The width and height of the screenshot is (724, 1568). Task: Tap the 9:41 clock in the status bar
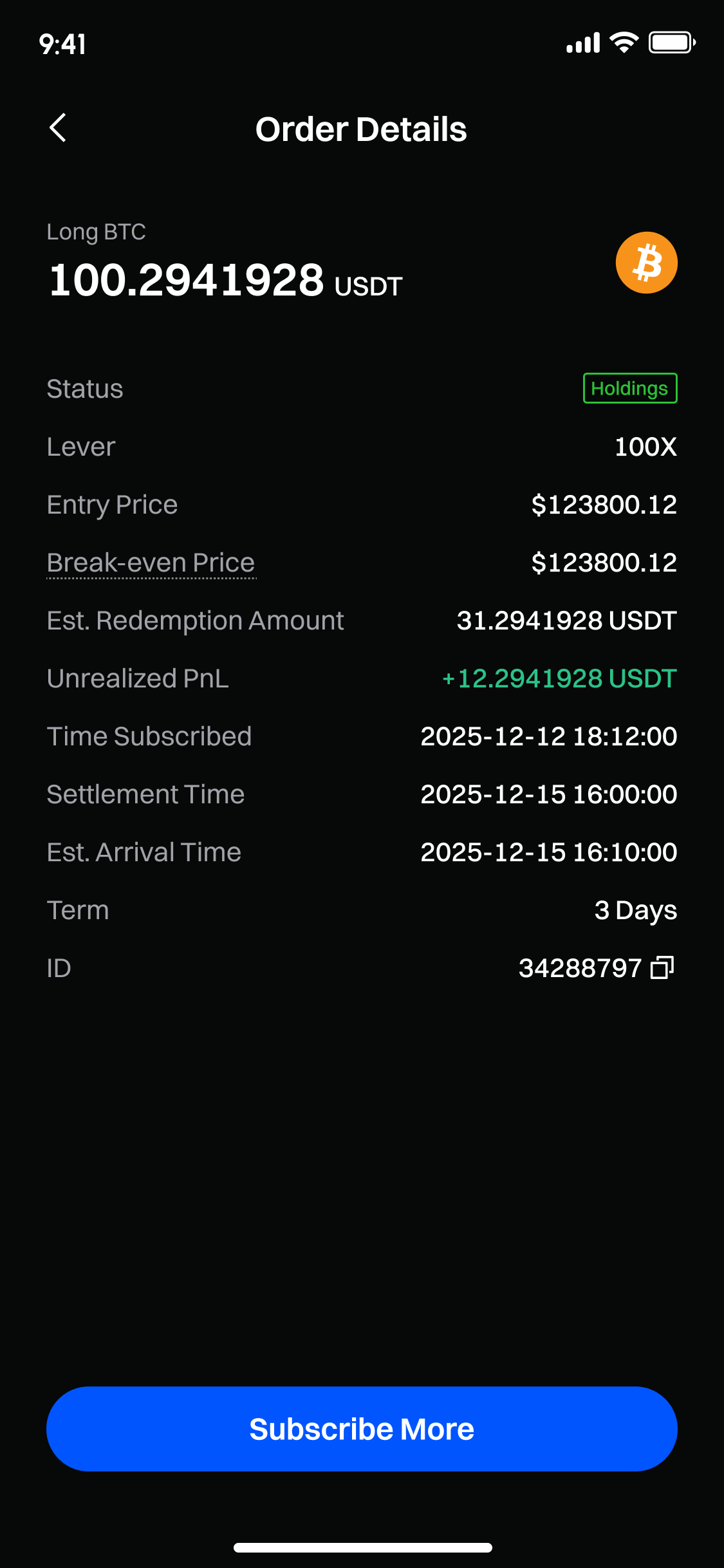[x=62, y=44]
